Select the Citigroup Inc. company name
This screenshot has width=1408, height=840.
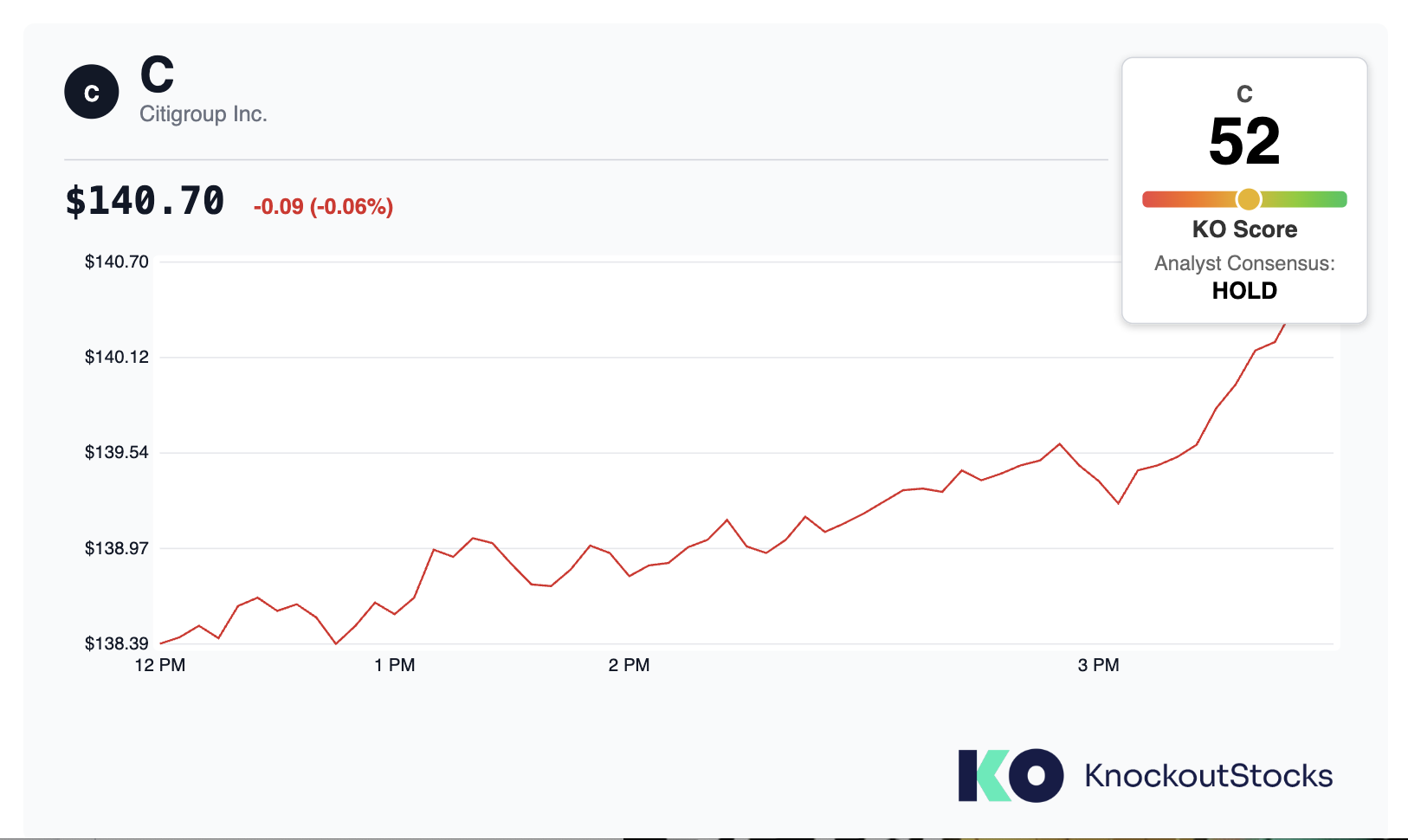point(203,114)
